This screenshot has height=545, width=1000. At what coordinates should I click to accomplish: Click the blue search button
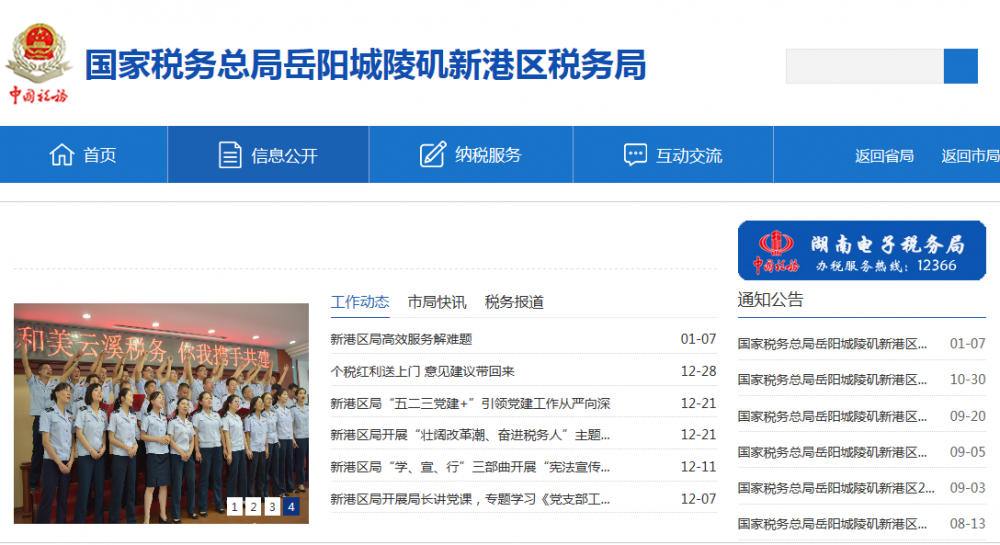(960, 66)
